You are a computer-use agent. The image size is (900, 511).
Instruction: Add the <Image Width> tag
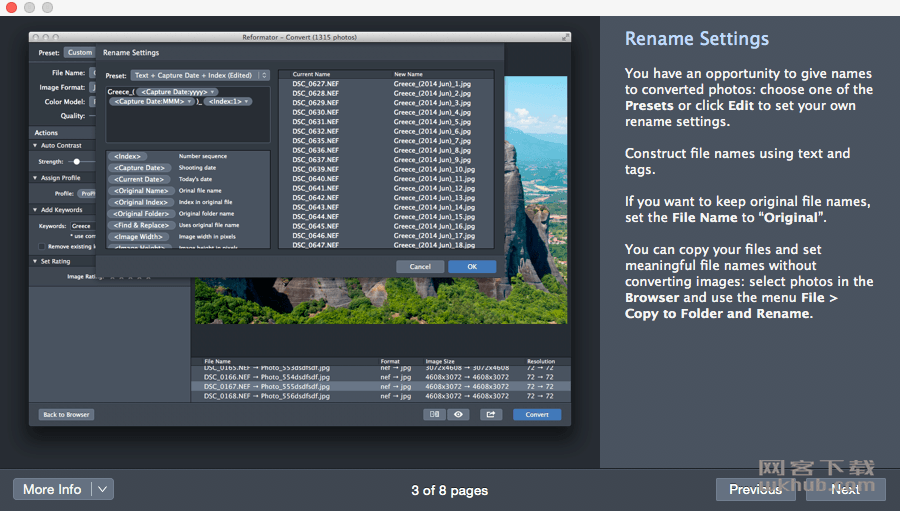coord(138,237)
